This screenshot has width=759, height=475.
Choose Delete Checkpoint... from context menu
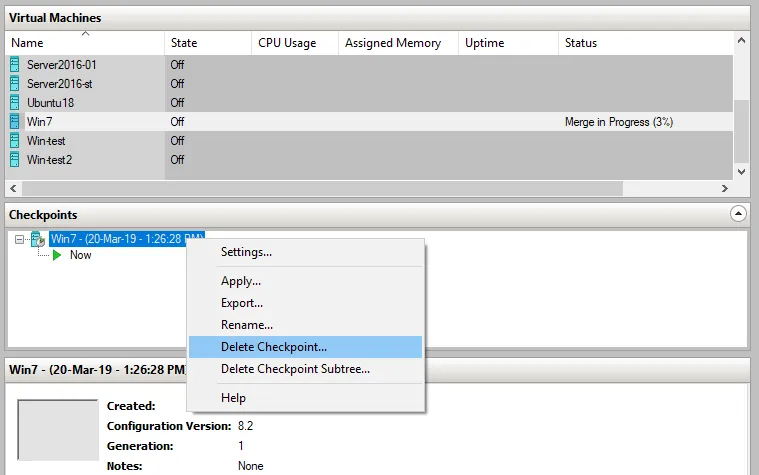[x=273, y=347]
